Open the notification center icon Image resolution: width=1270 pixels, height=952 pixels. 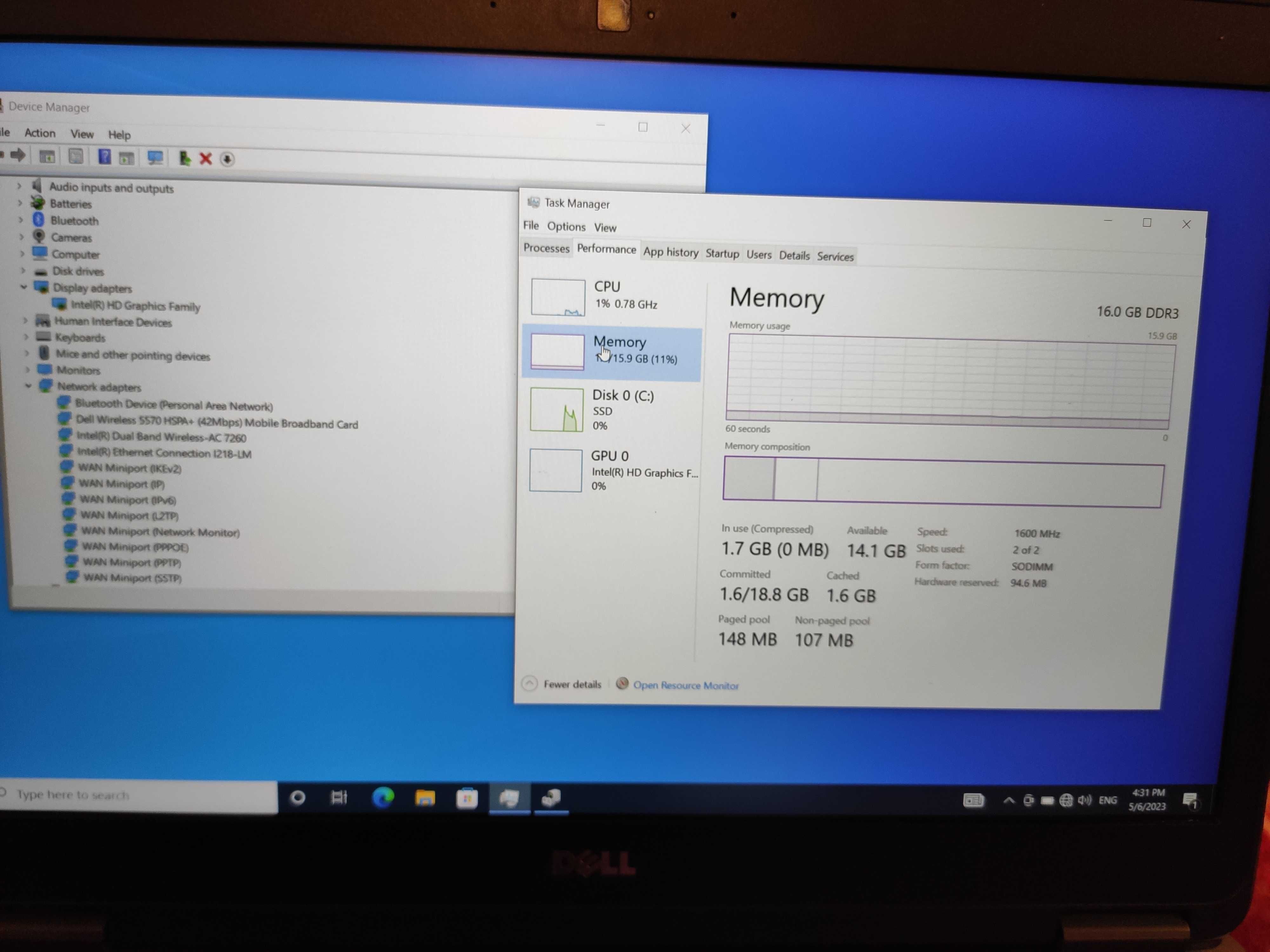[1191, 801]
